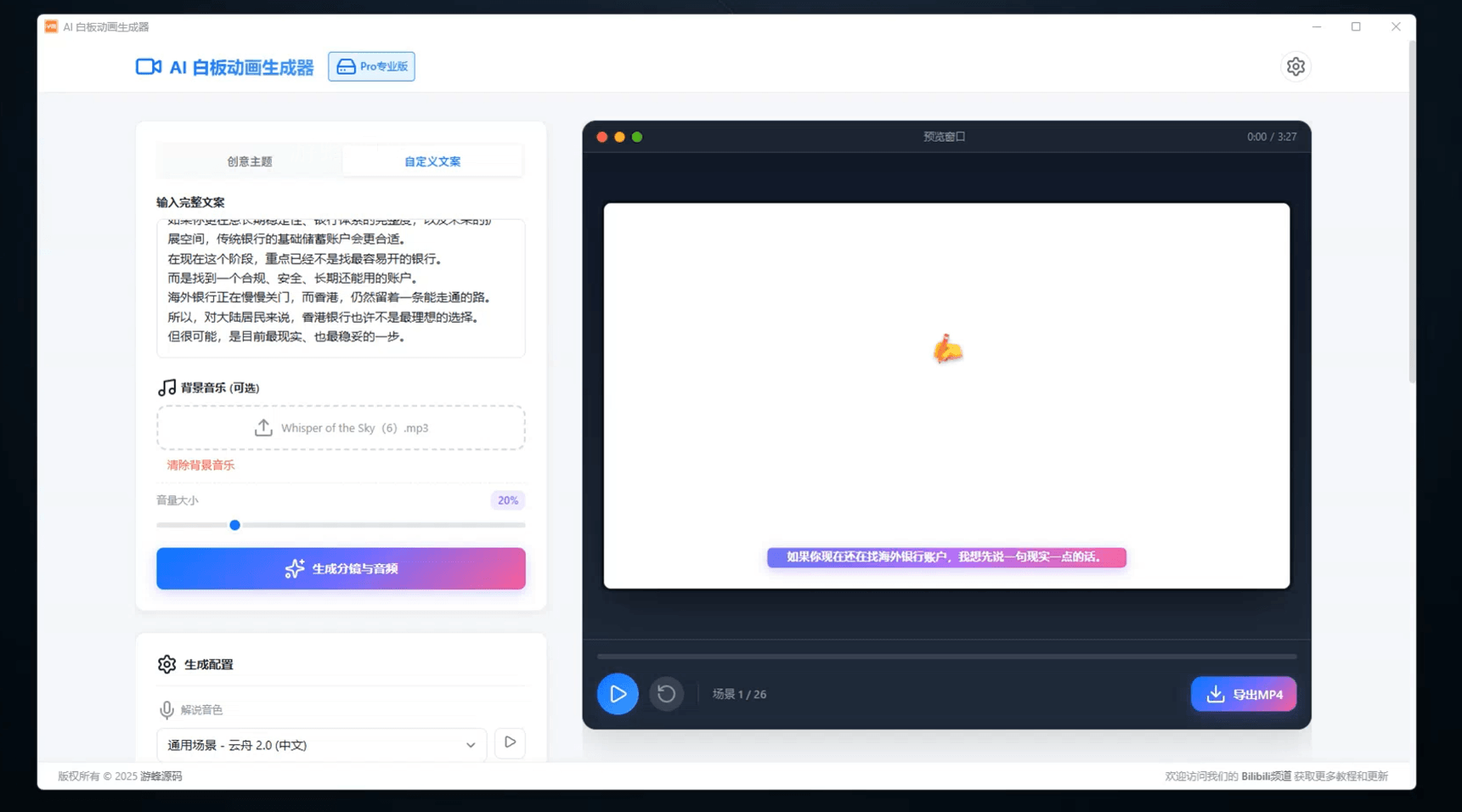
Task: Click the subtitle caption on the whiteboard
Action: point(946,557)
